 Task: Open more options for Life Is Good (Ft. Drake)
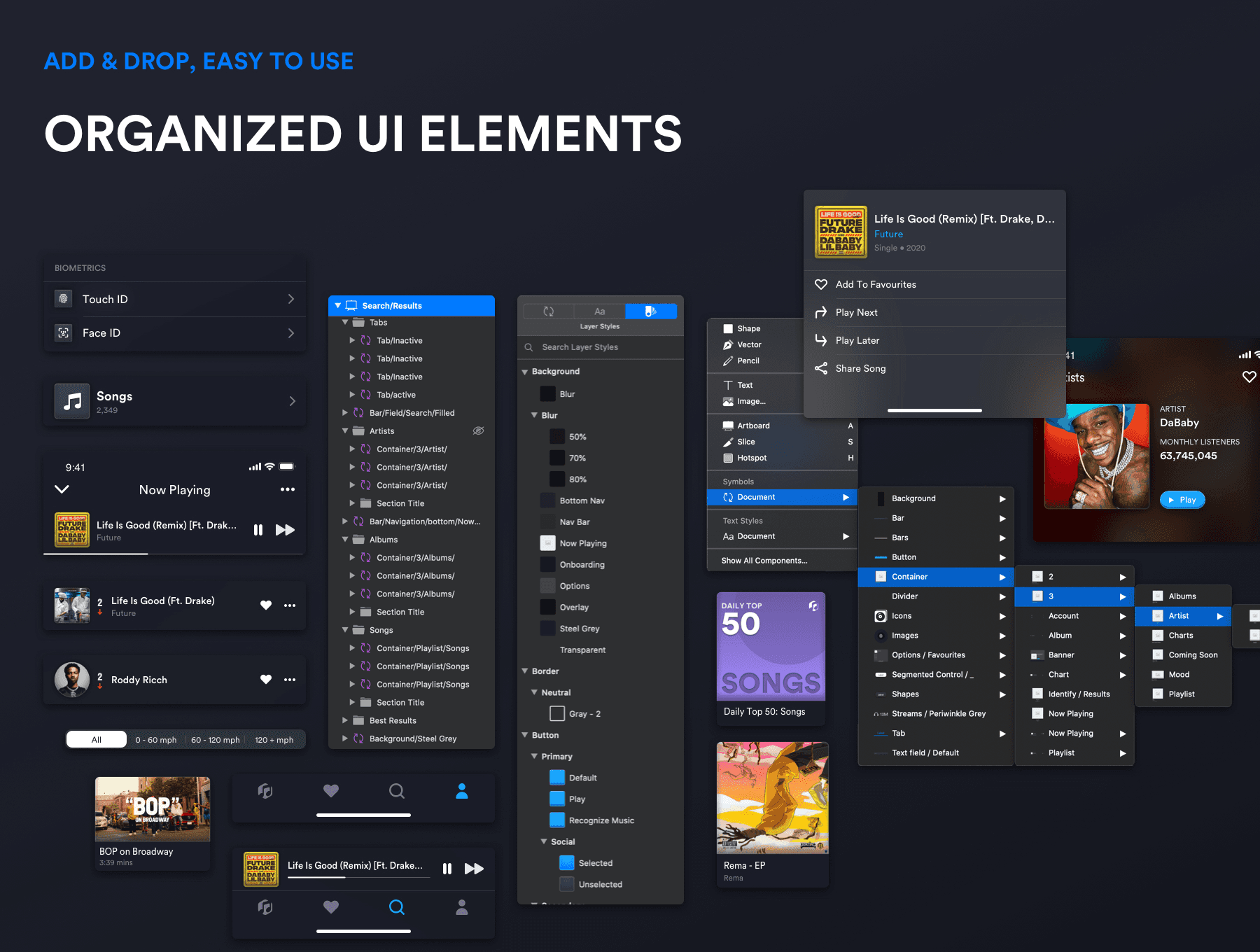point(290,605)
